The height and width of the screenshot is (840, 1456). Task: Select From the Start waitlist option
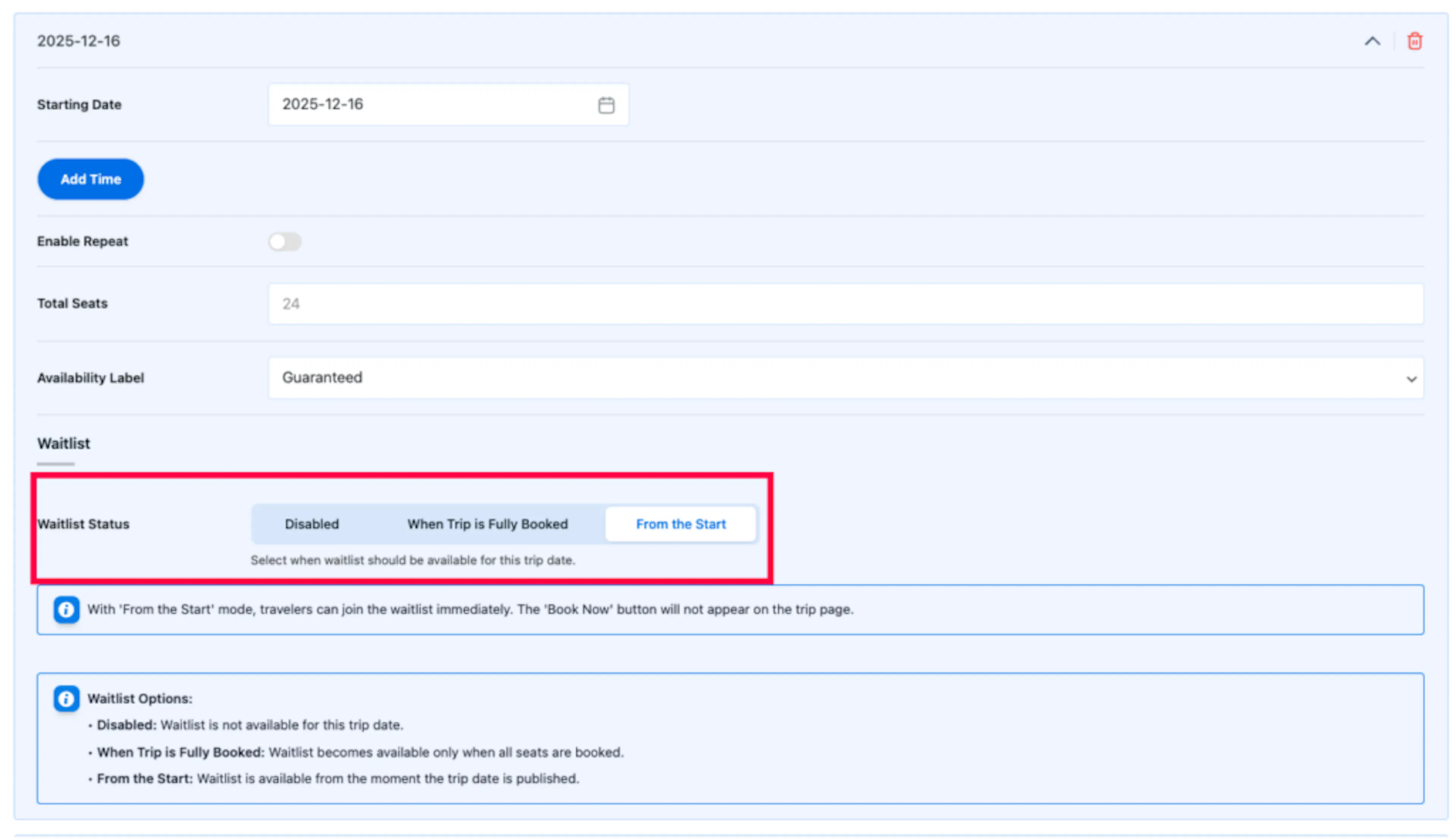[x=680, y=524]
